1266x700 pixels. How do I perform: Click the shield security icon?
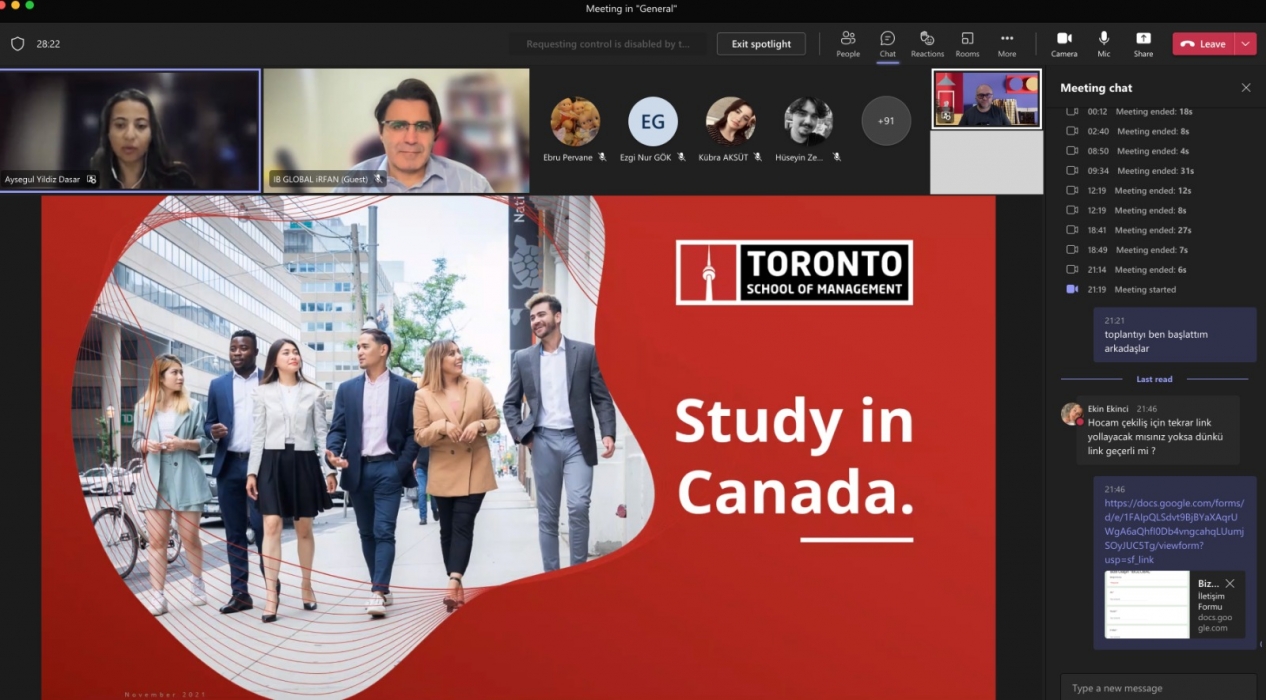17,44
